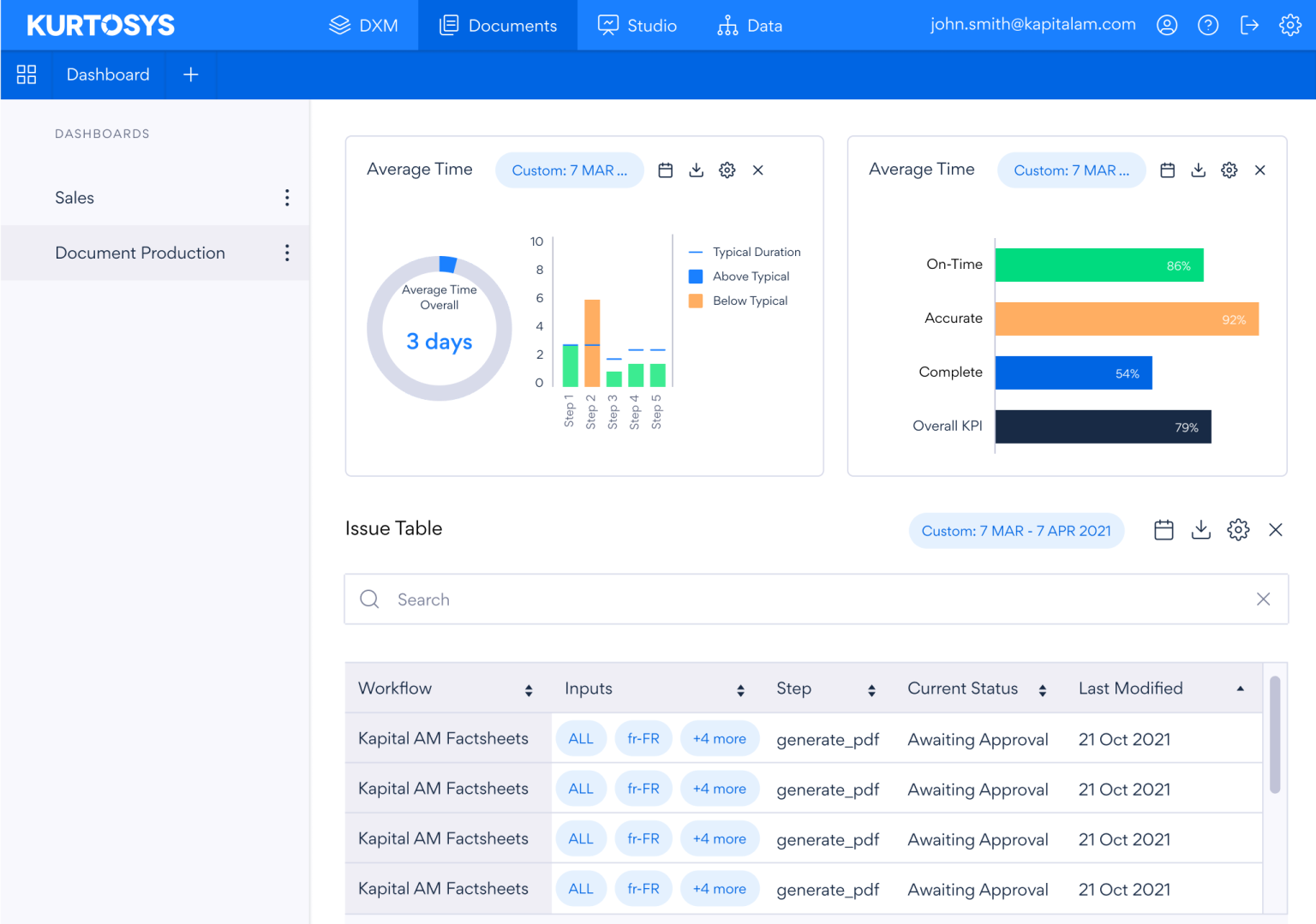Click the On-Time 86% progress bar
The width and height of the screenshot is (1316, 924).
click(x=1099, y=265)
